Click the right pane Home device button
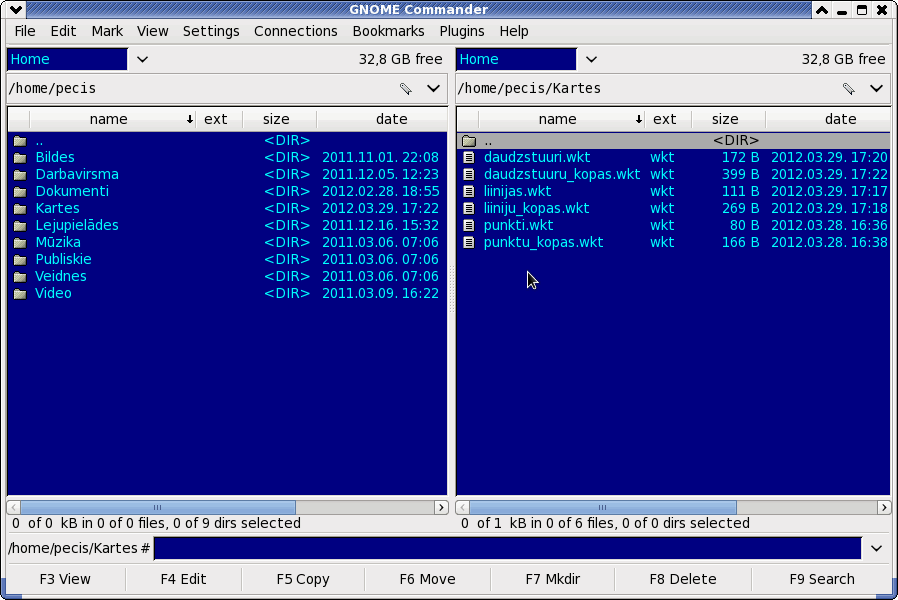The width and height of the screenshot is (898, 600). [x=516, y=60]
